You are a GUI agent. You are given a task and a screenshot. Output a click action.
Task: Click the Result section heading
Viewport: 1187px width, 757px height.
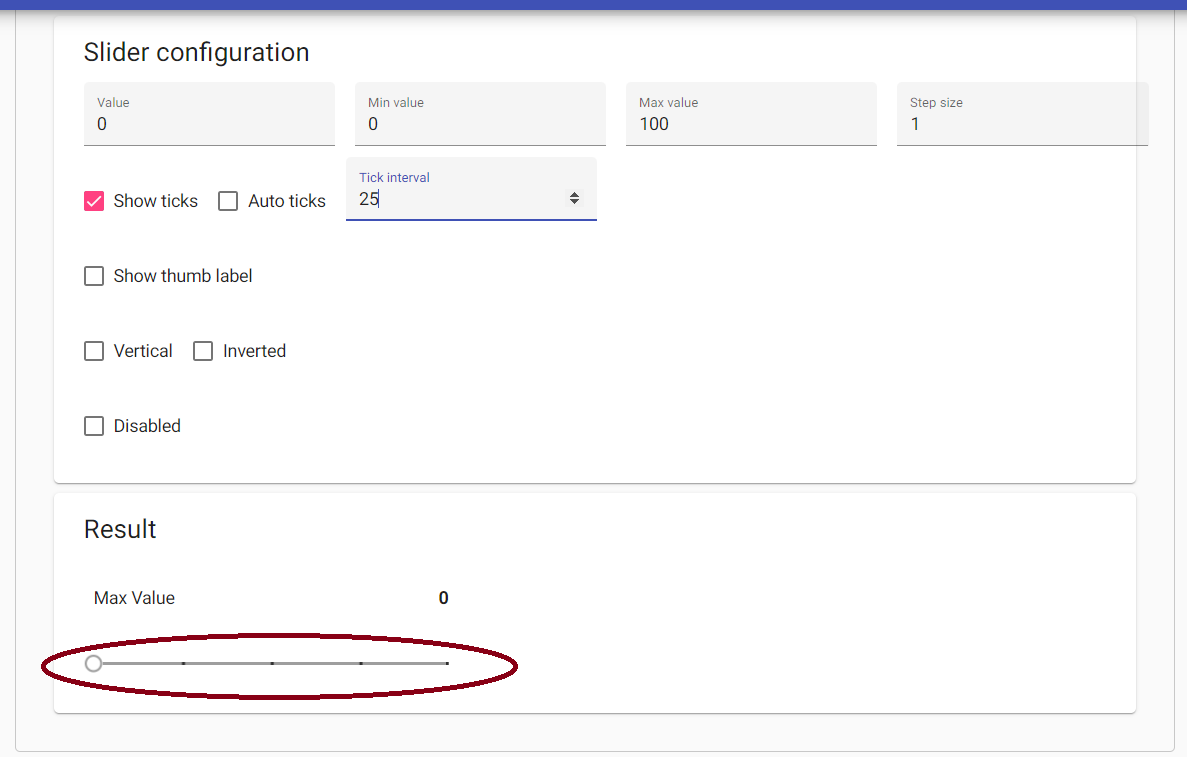[120, 529]
